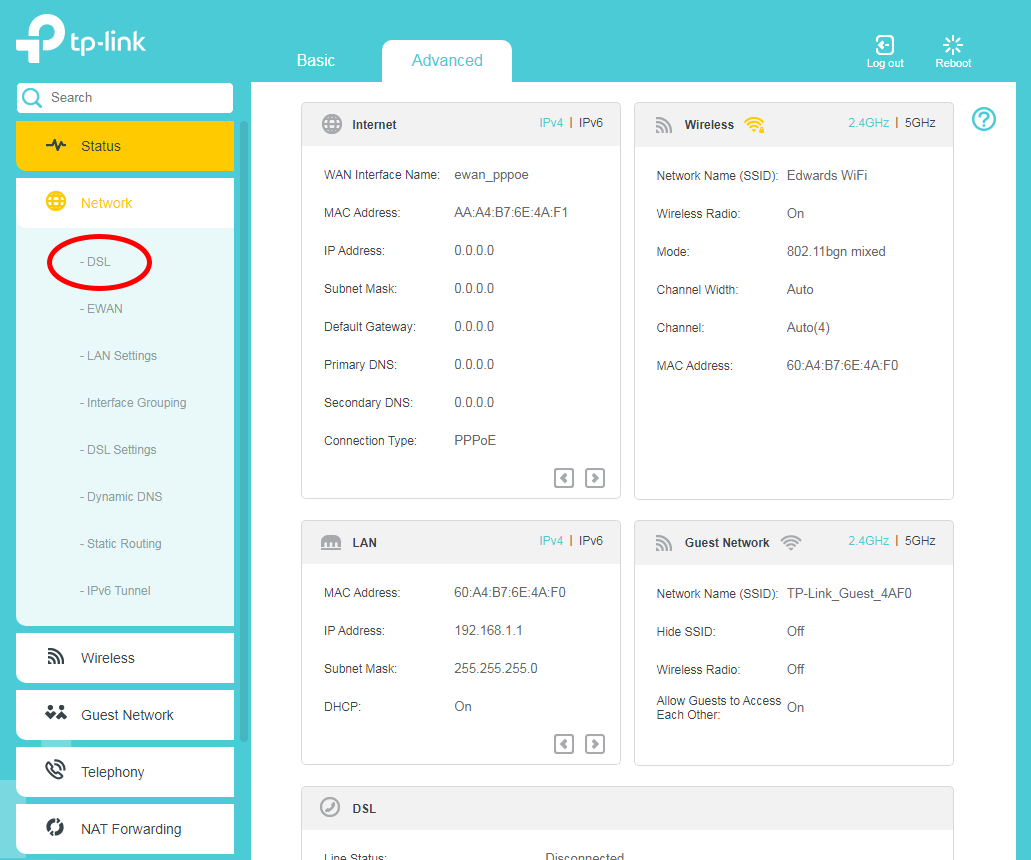Click the tp-link logo
Image resolution: width=1031 pixels, height=860 pixels.
click(x=81, y=39)
